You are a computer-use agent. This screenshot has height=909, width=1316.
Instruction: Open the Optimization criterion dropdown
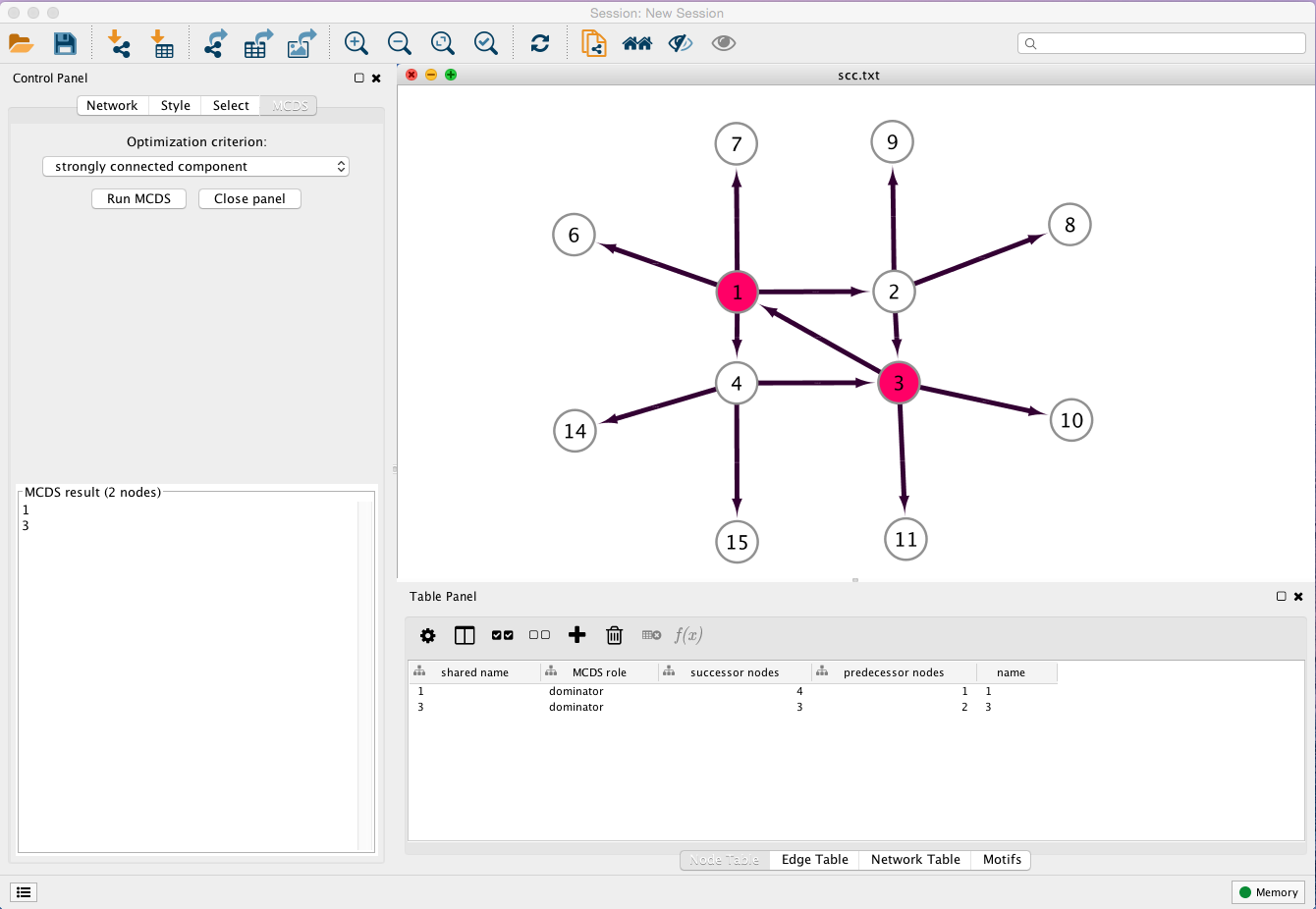195,167
